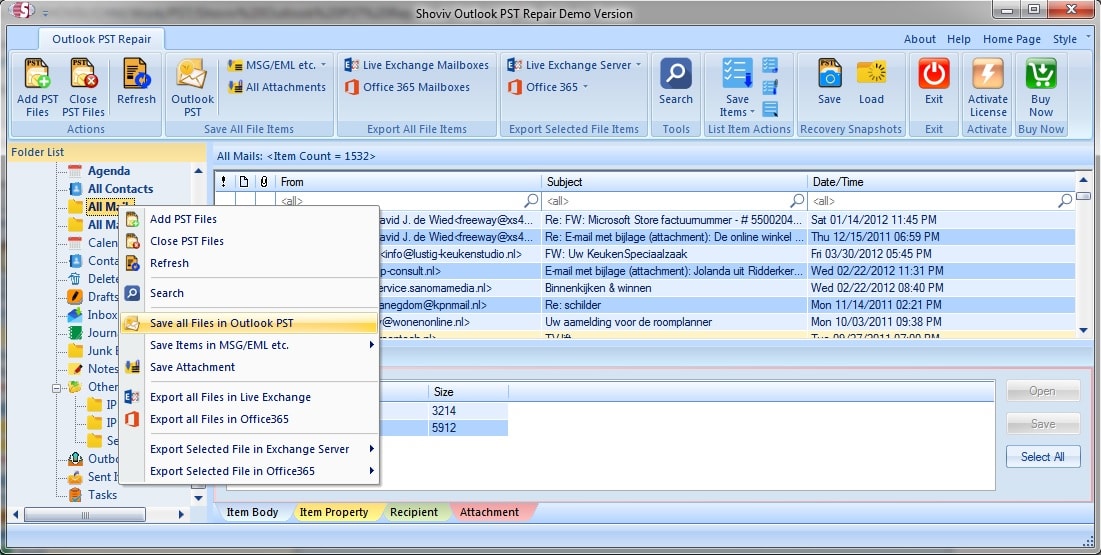Click the importance column header icon

click(223, 181)
